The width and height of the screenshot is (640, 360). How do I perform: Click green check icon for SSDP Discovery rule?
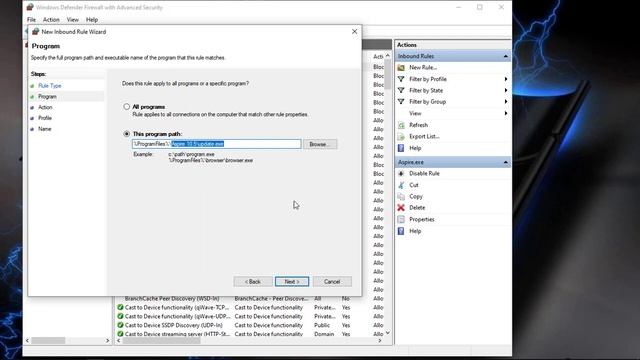120,325
